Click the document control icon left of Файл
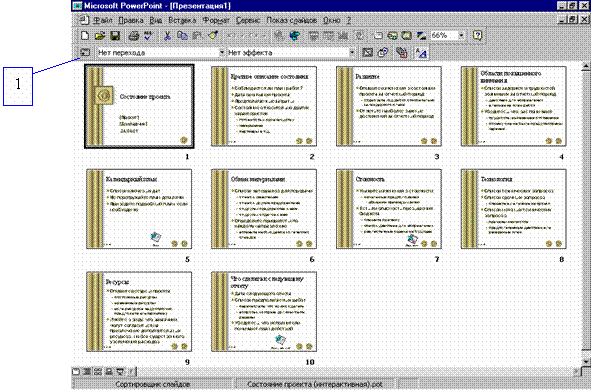Screen dimensions: 591x390 point(84,20)
